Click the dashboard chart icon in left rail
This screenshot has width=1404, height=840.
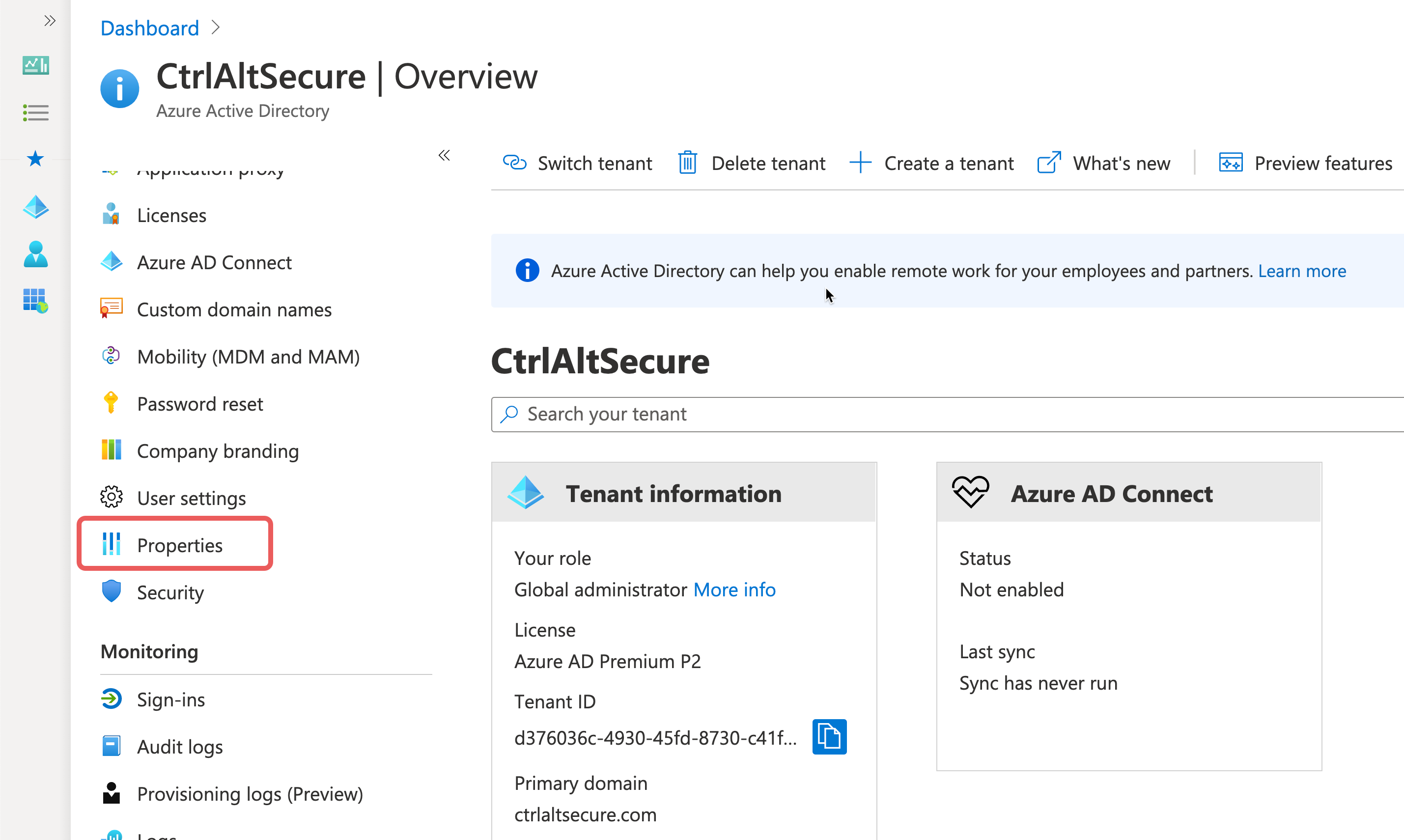[x=36, y=65]
